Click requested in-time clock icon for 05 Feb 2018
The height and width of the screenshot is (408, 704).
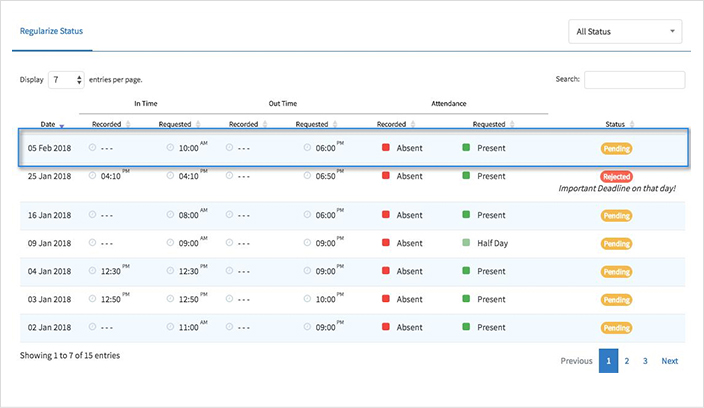pos(170,147)
